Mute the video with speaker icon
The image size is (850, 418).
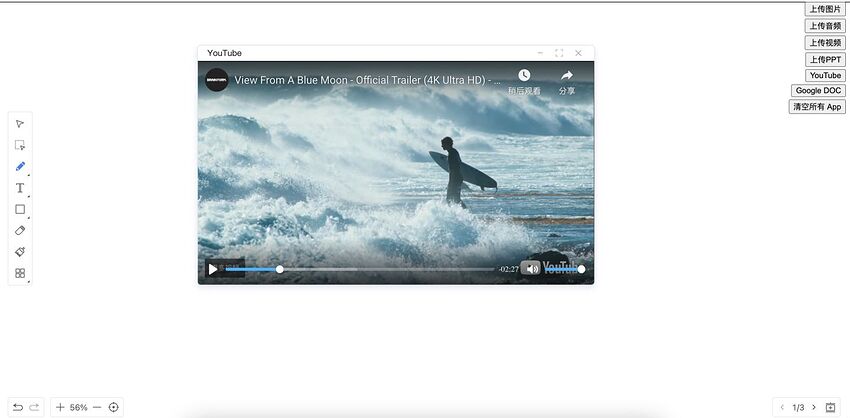click(531, 269)
